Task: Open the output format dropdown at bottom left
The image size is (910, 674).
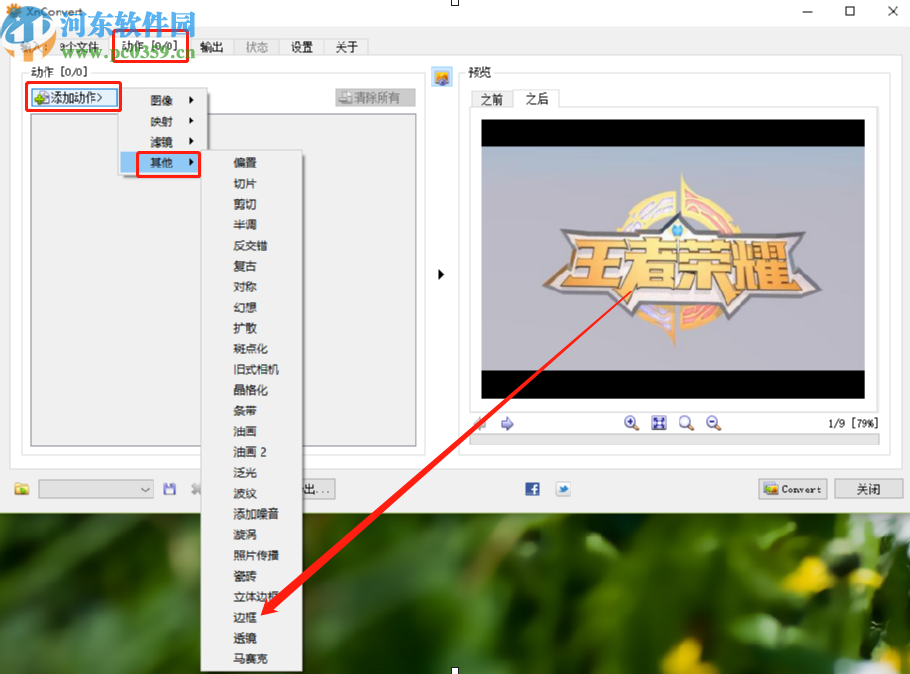Action: (95, 489)
